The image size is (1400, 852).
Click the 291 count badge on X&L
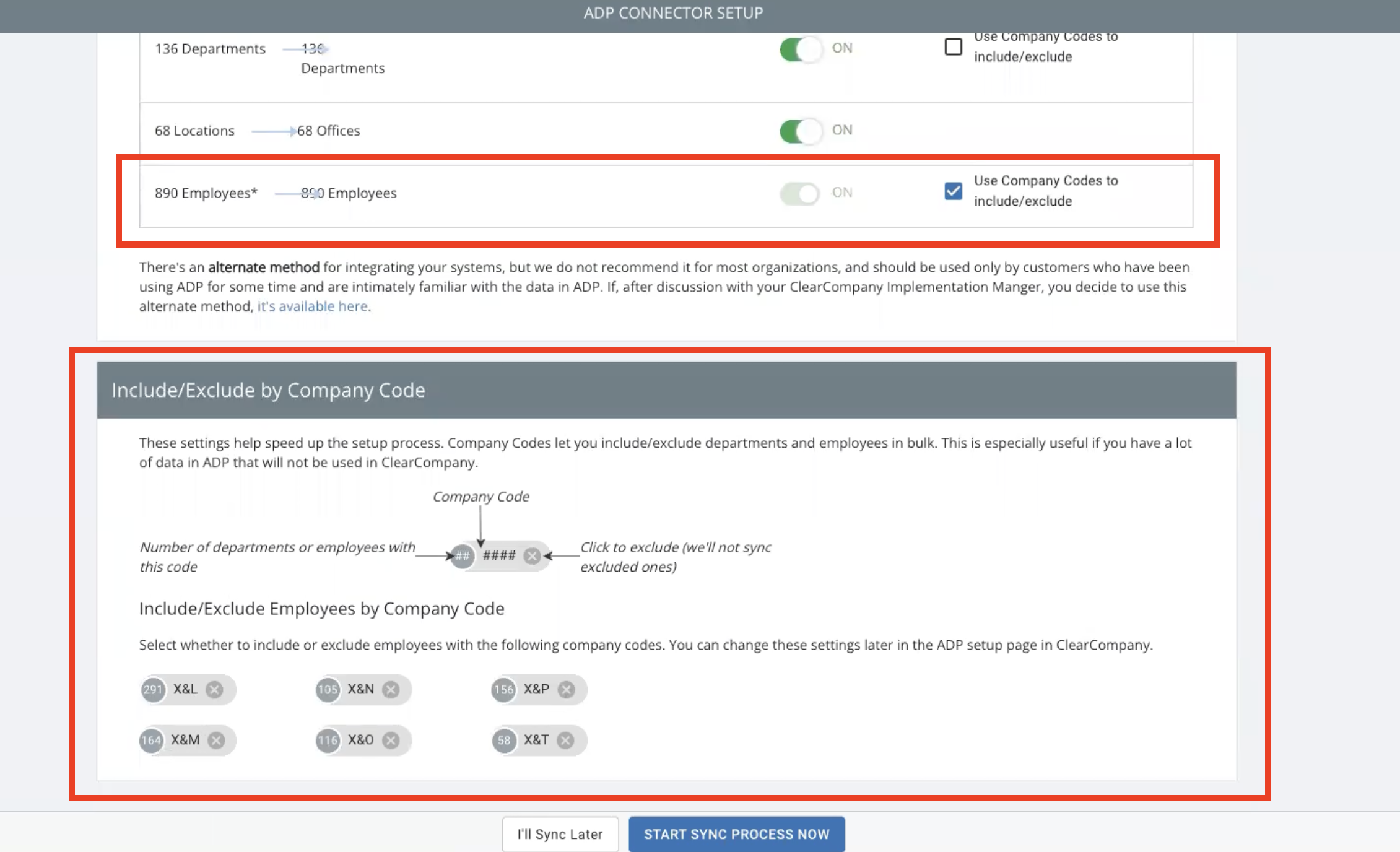152,689
